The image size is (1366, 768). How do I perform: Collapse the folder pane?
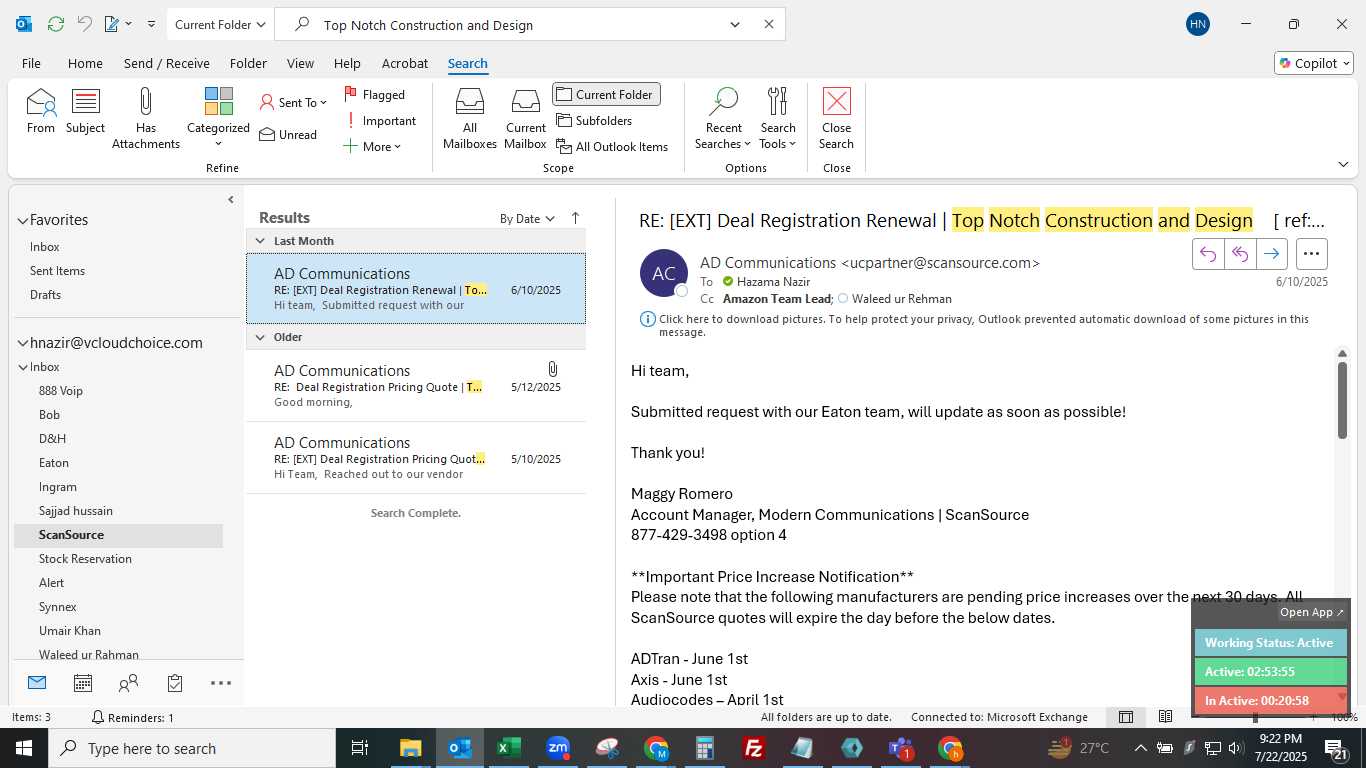coord(231,199)
